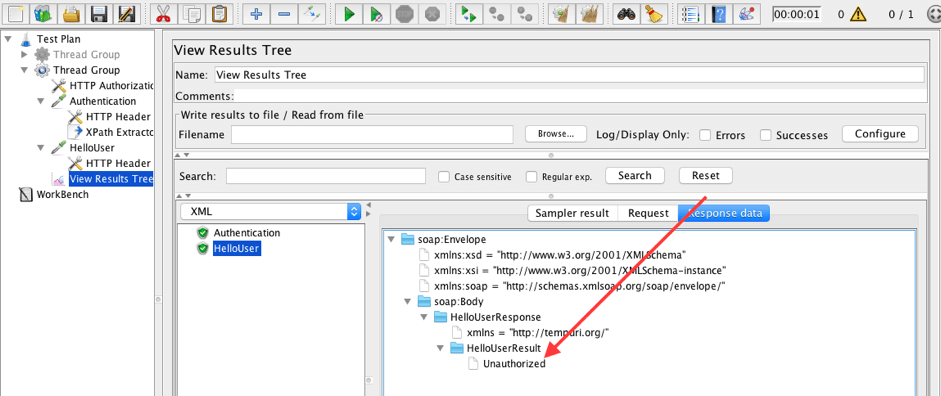
Task: Switch to the Sampler result tab
Action: (x=572, y=213)
